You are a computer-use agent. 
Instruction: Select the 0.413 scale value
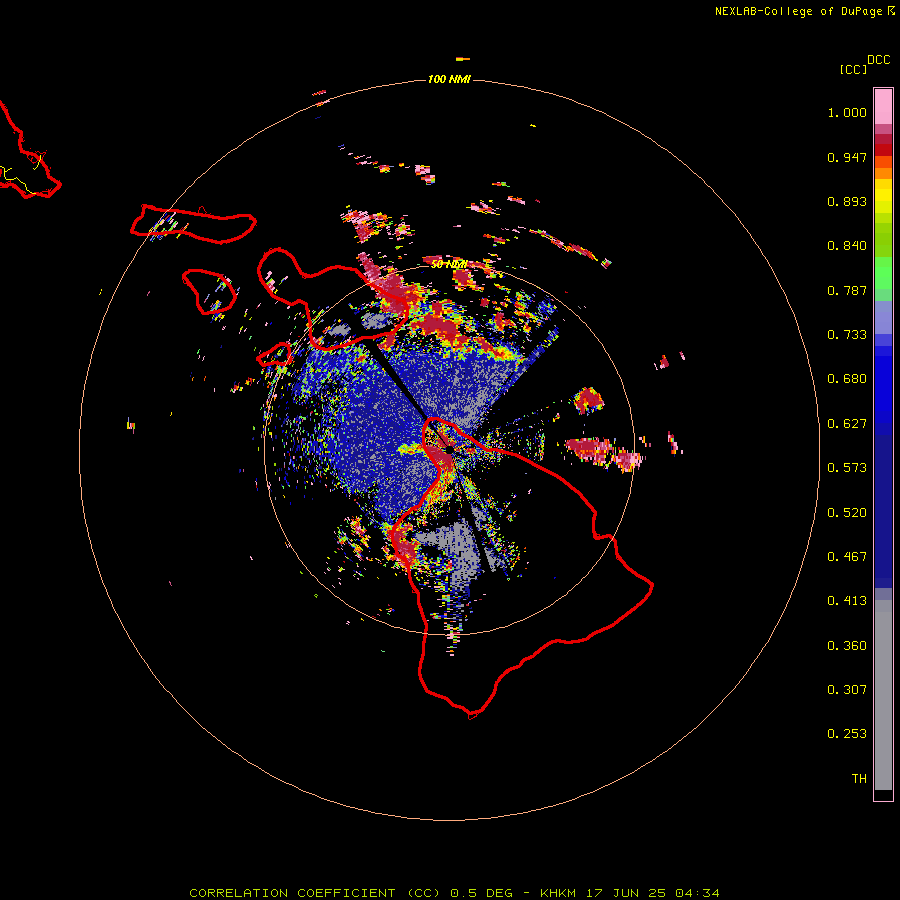coord(847,601)
